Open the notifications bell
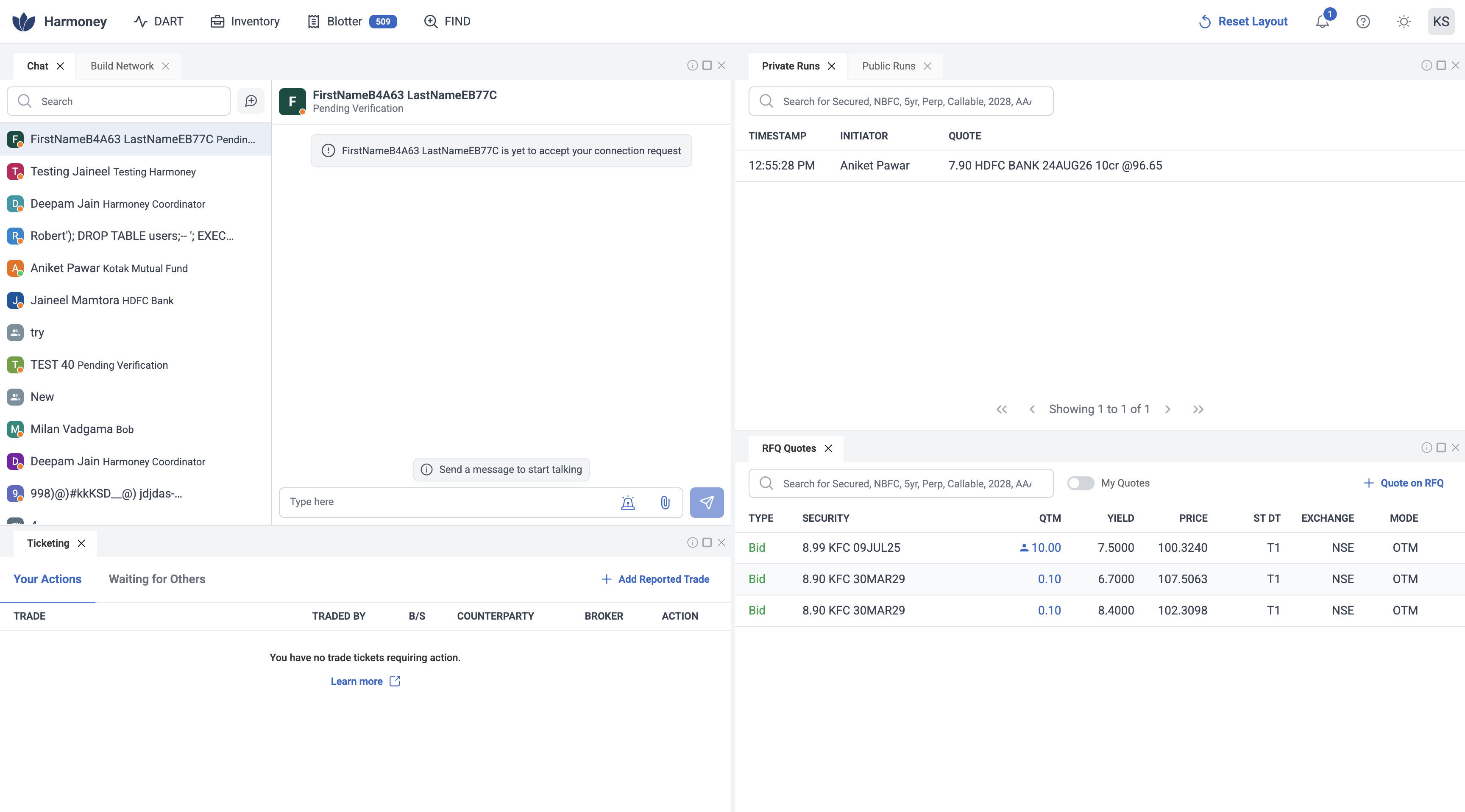This screenshot has width=1465, height=812. coord(1322,22)
